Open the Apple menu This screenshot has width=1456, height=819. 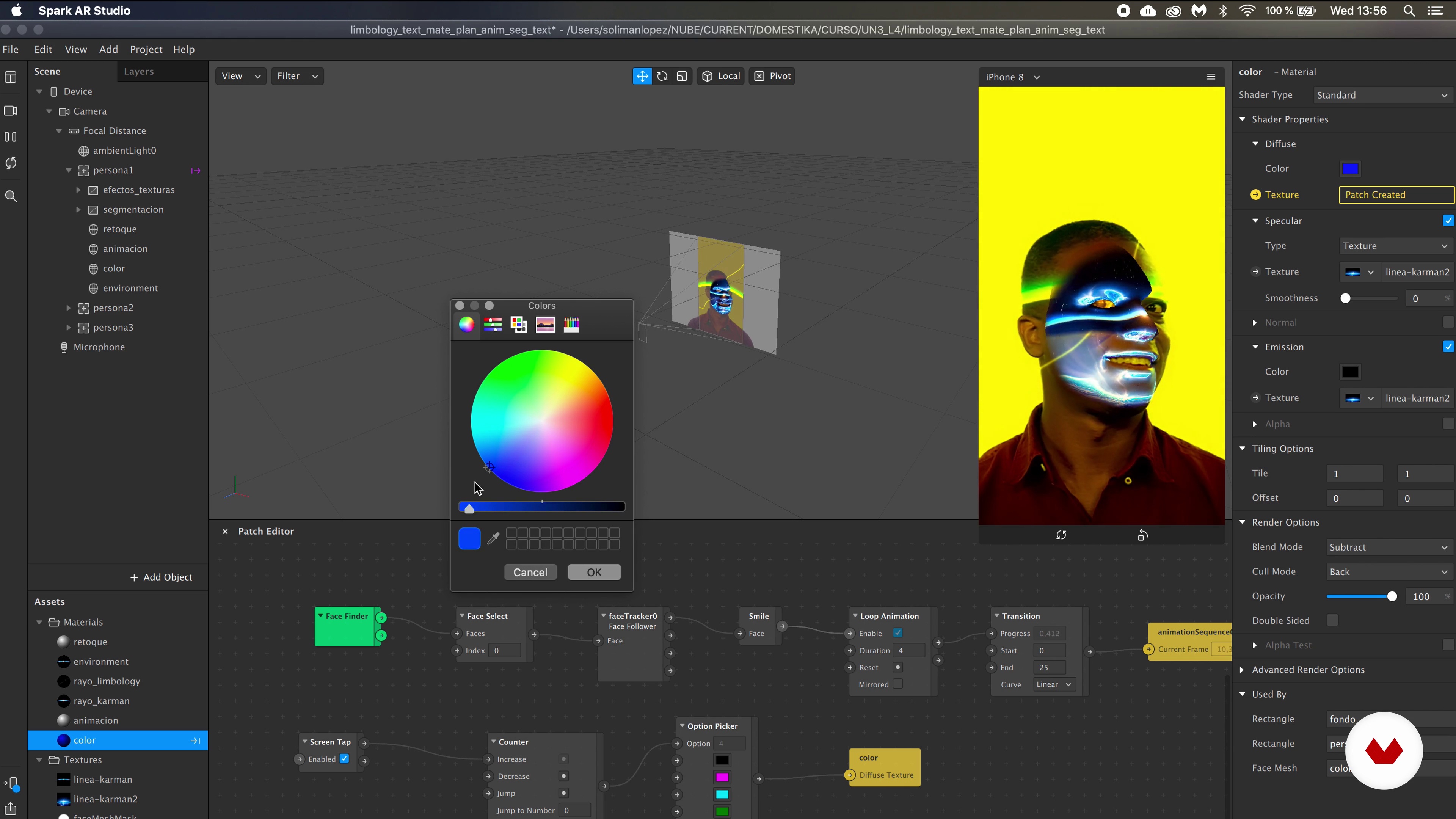16,11
